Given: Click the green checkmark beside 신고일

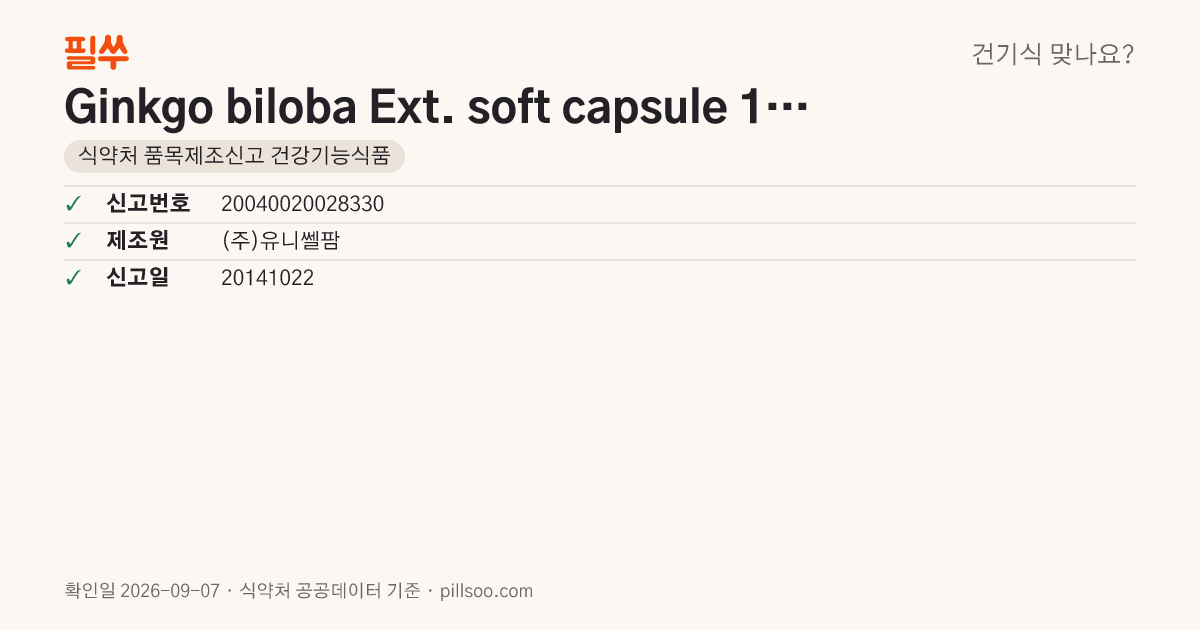Looking at the screenshot, I should click(x=73, y=278).
